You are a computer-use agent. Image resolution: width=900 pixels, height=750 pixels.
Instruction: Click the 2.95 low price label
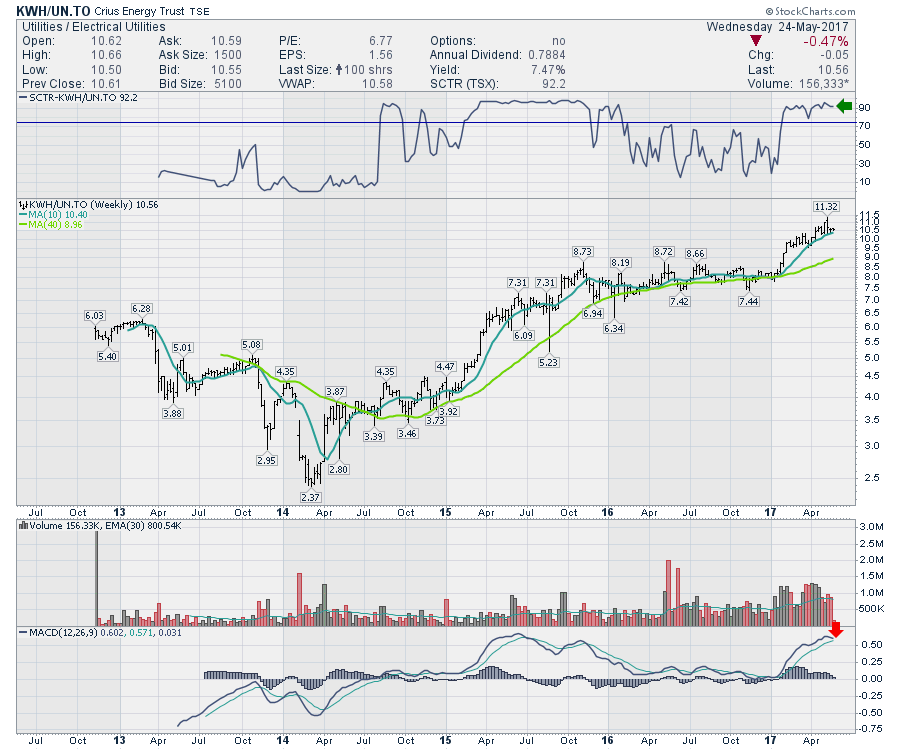267,460
